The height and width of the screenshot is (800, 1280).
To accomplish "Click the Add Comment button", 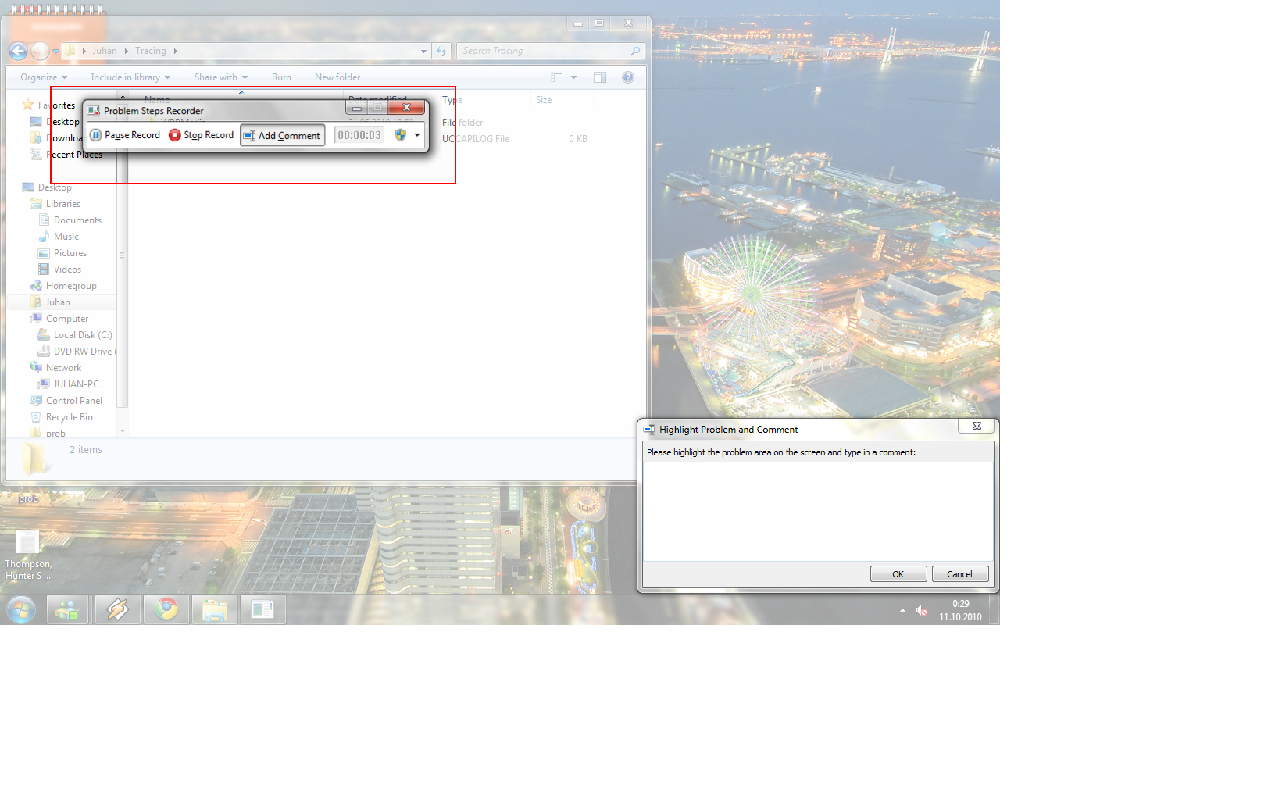I will click(282, 135).
